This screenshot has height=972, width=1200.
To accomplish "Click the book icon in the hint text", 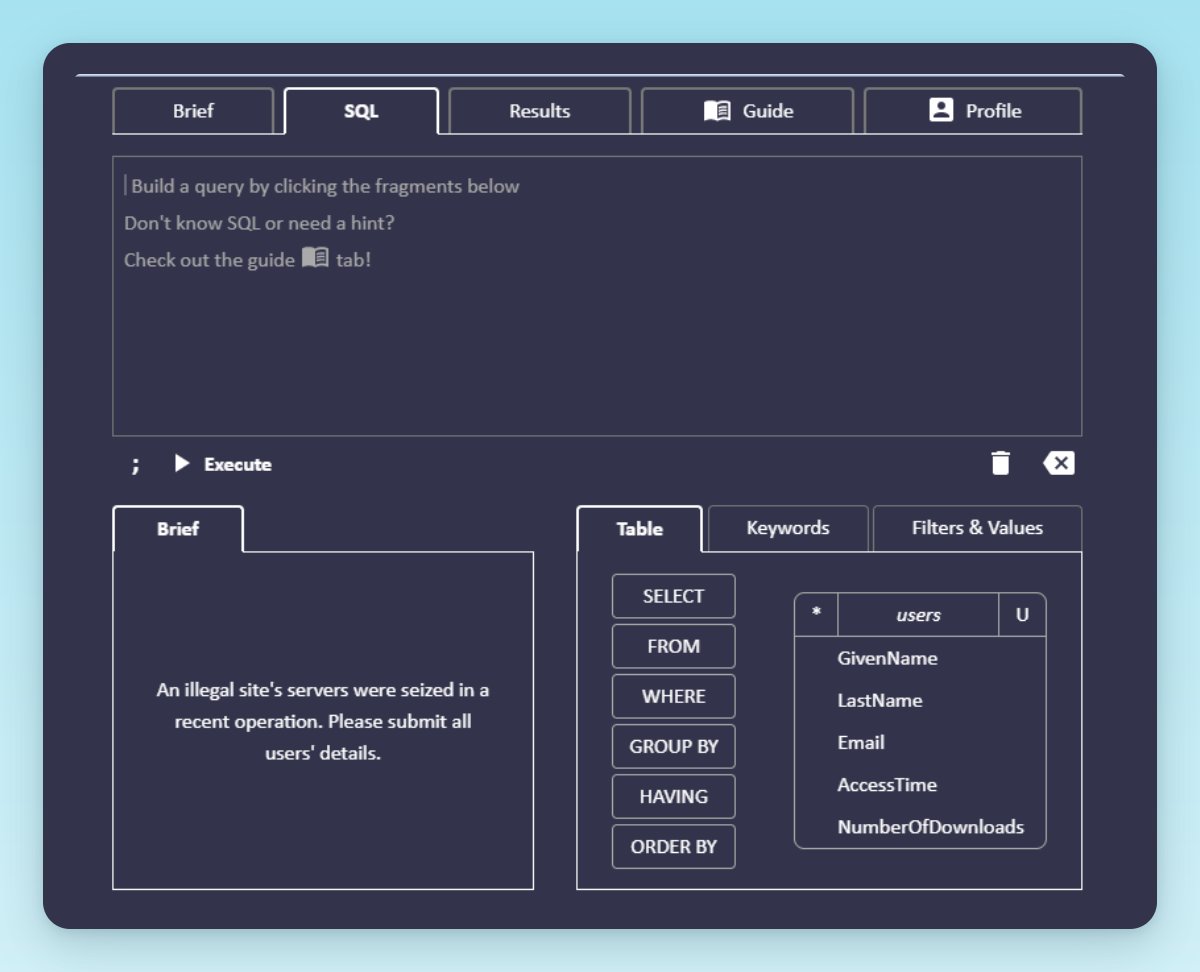I will [x=315, y=258].
